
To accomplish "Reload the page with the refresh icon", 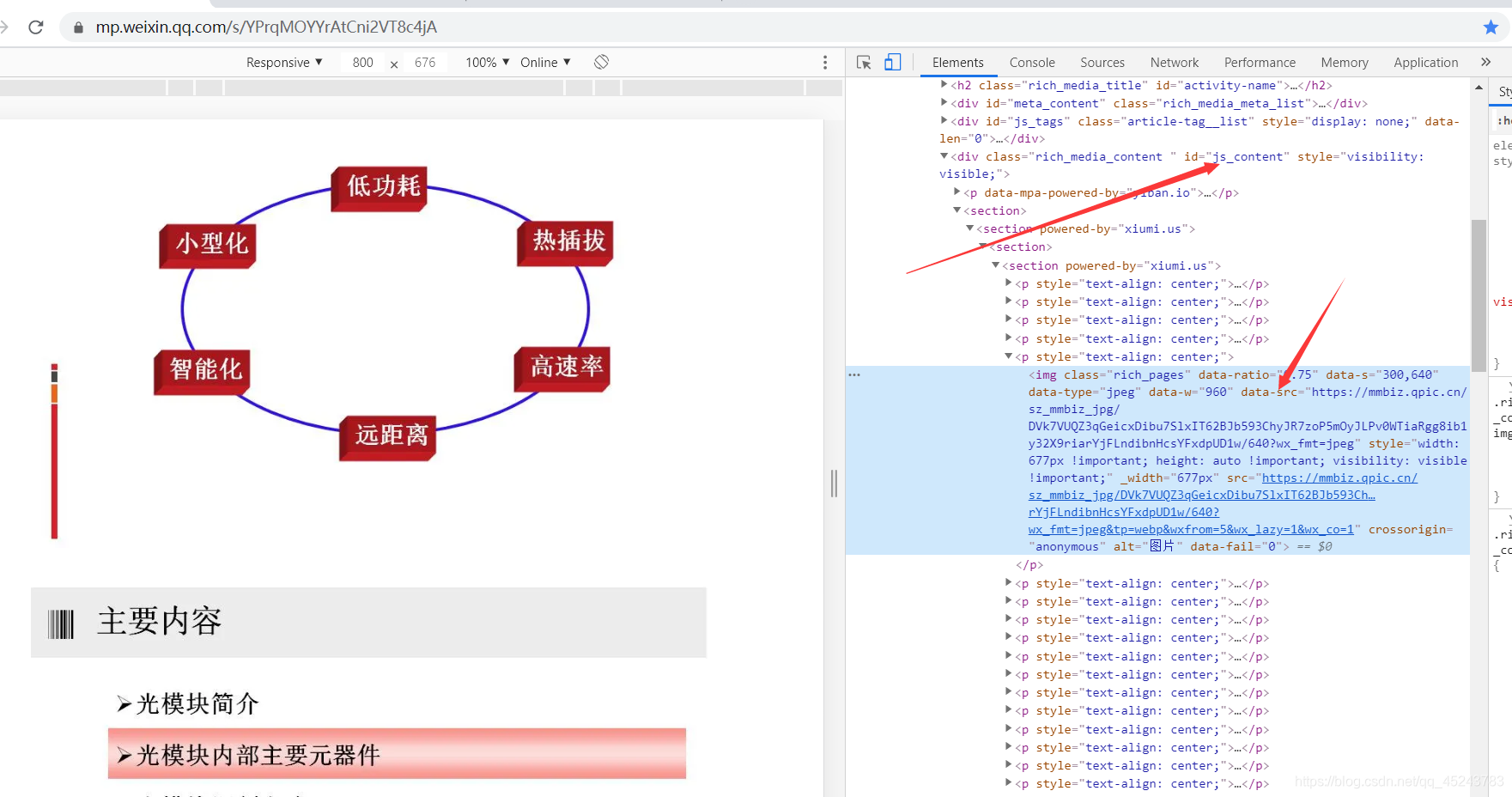I will pyautogui.click(x=35, y=27).
